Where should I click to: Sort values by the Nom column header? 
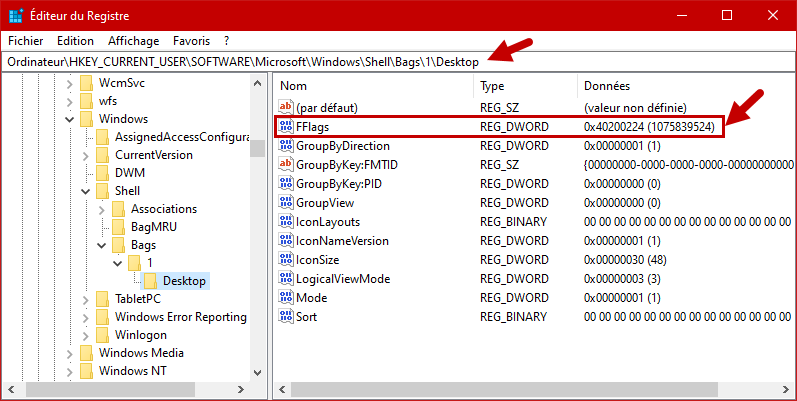coord(374,86)
